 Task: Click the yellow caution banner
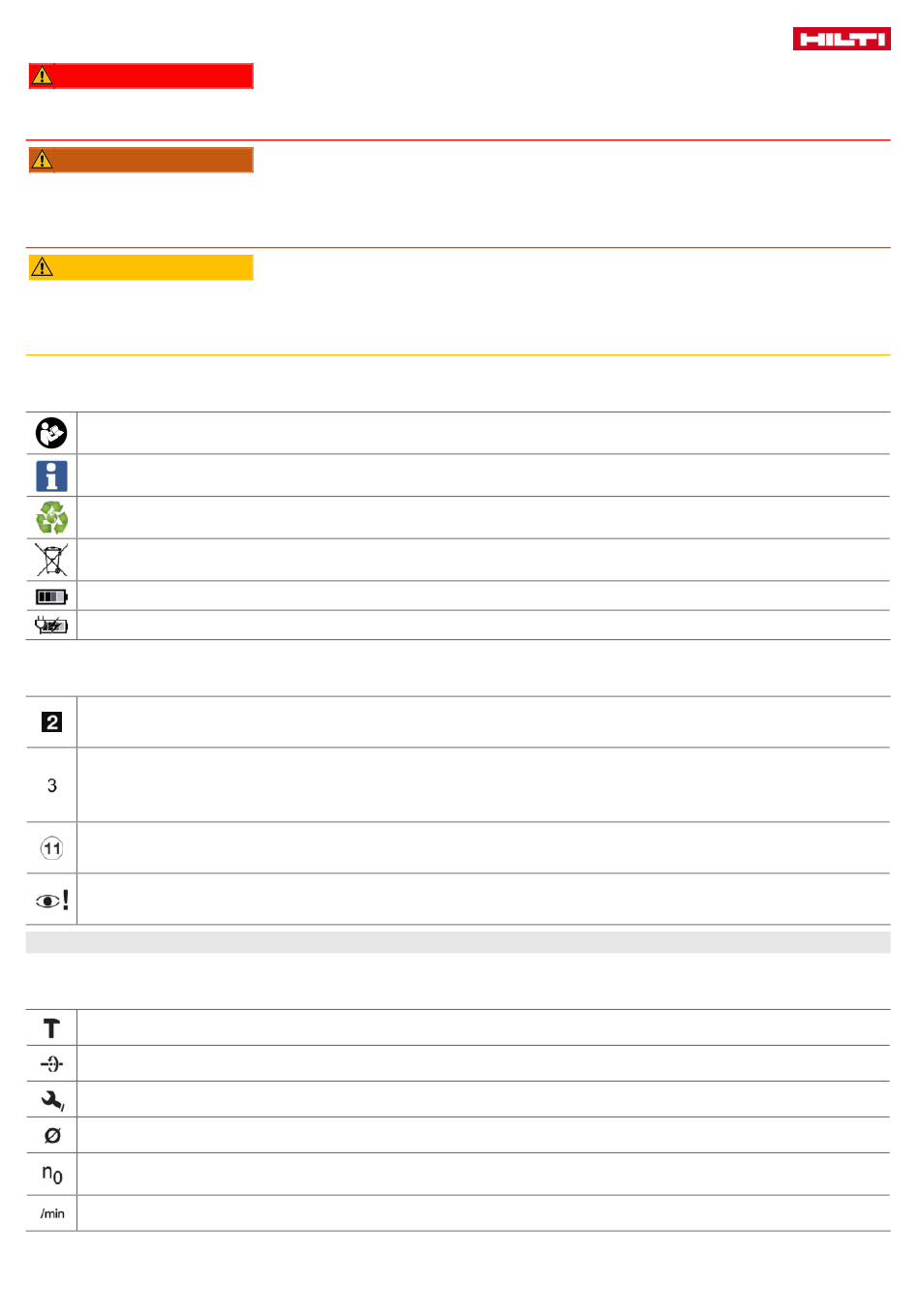coord(140,268)
